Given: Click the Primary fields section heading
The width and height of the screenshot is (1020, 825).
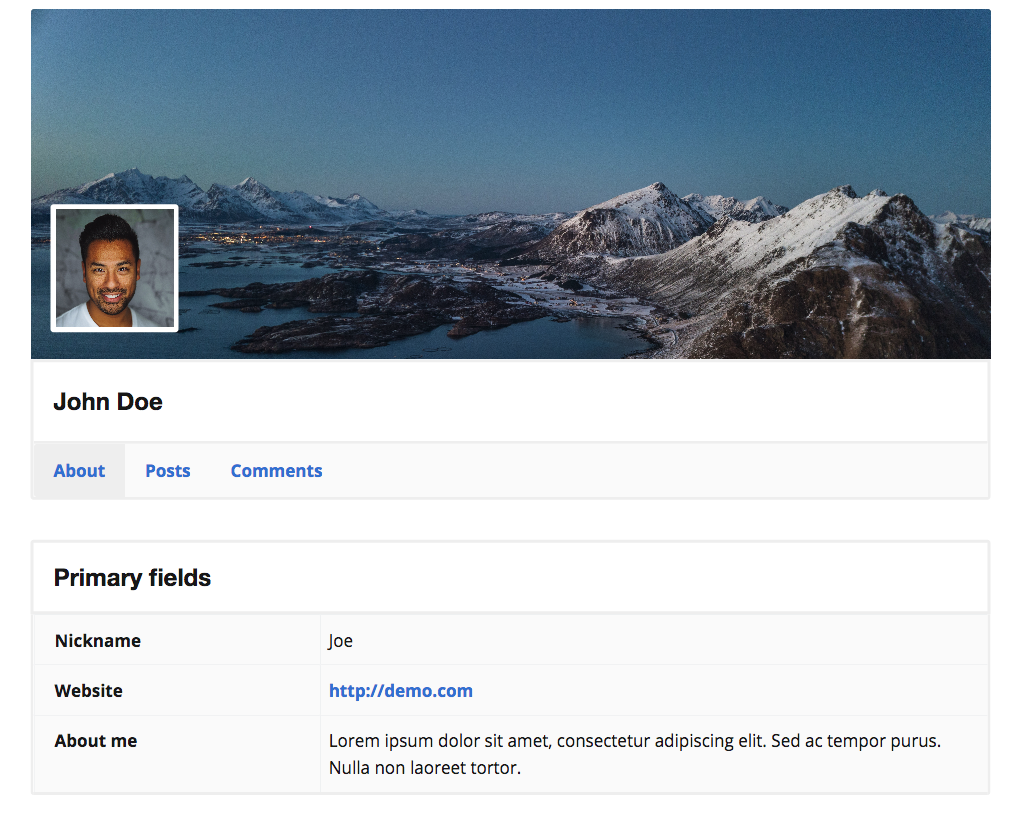Looking at the screenshot, I should (132, 578).
